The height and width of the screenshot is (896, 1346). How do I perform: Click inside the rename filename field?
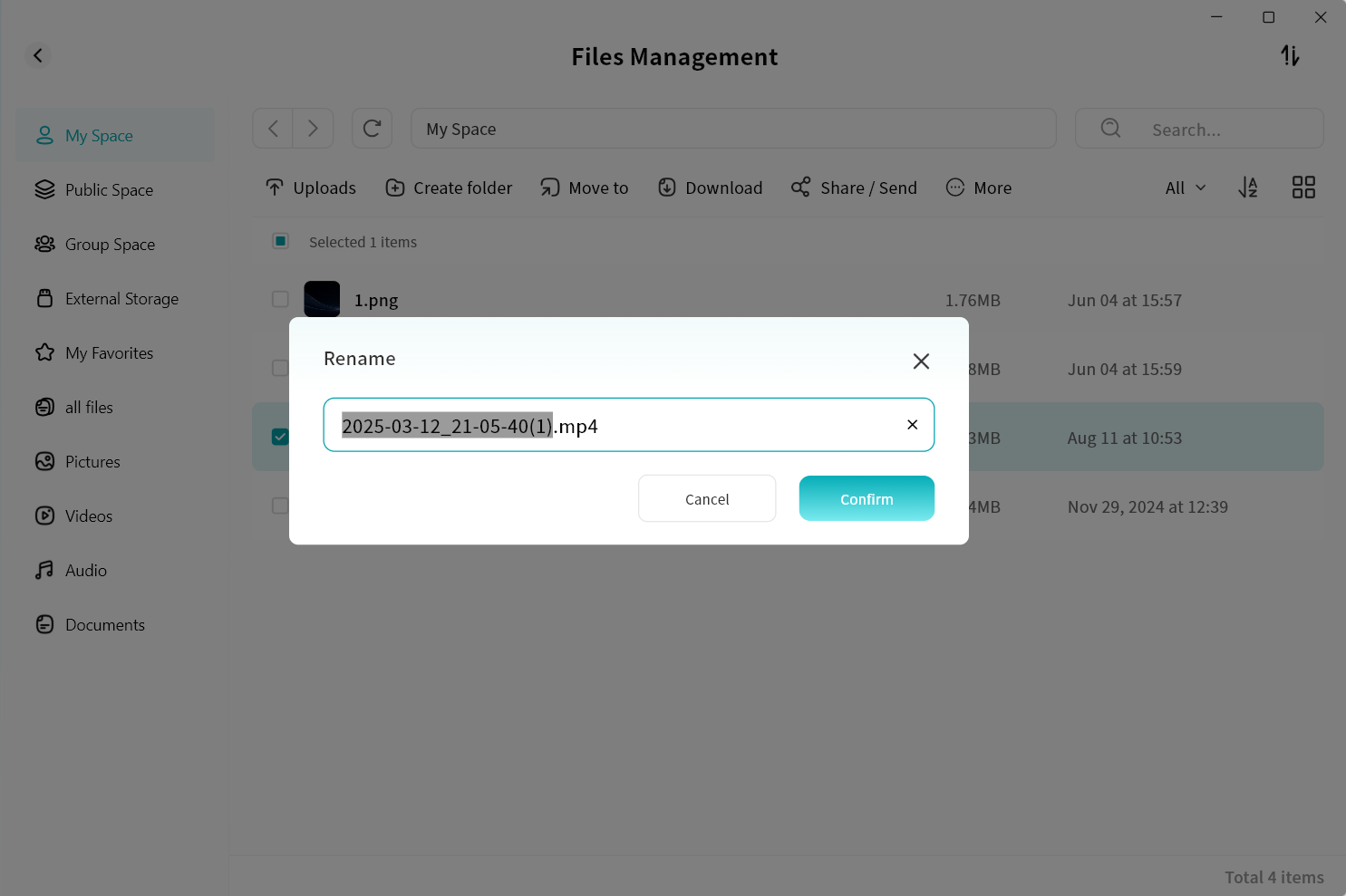coord(725,426)
